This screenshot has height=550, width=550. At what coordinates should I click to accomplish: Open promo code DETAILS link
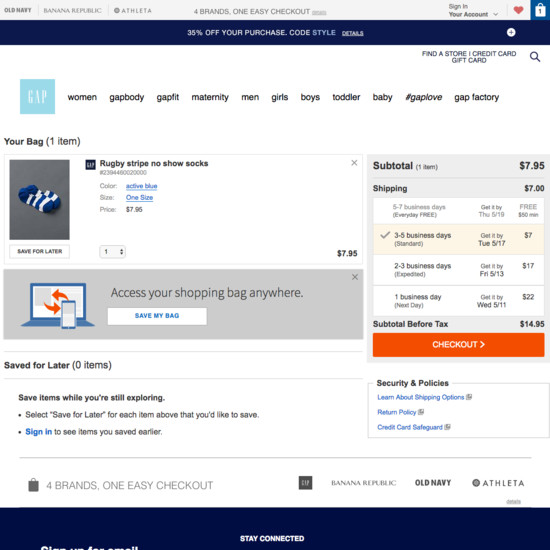click(353, 33)
